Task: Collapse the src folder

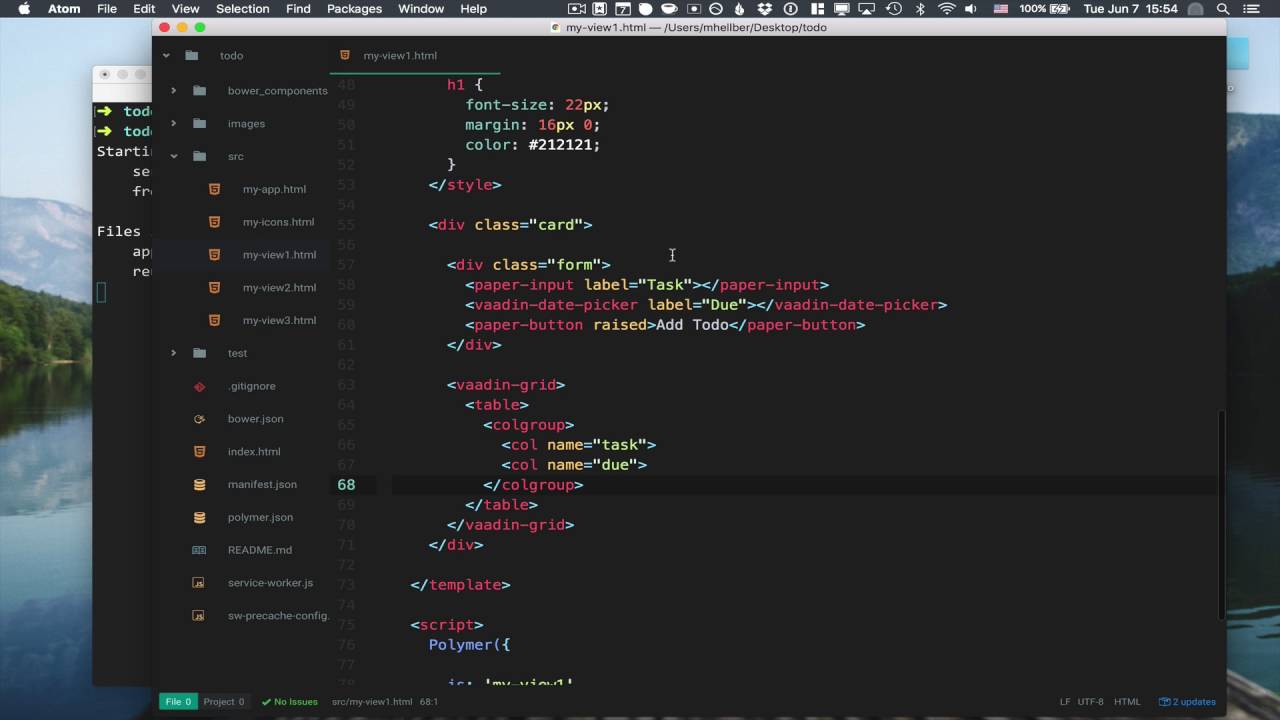Action: [173, 156]
